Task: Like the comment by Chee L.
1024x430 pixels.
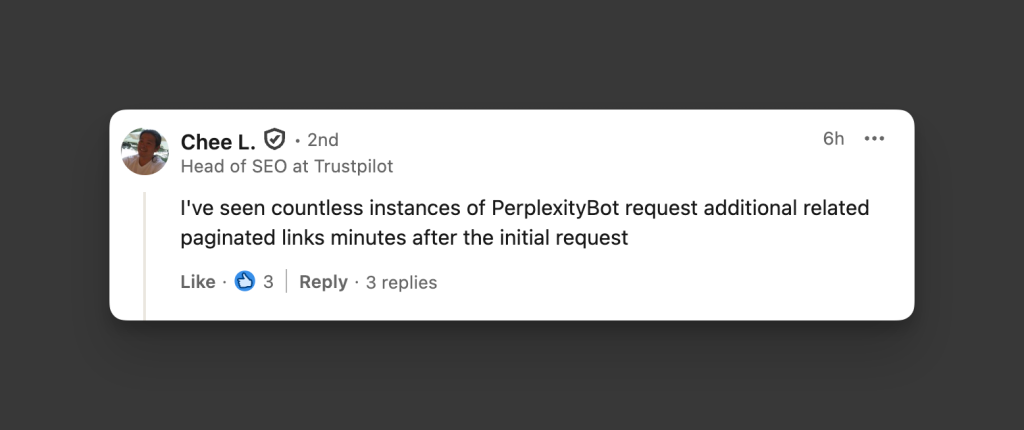Action: (x=198, y=282)
